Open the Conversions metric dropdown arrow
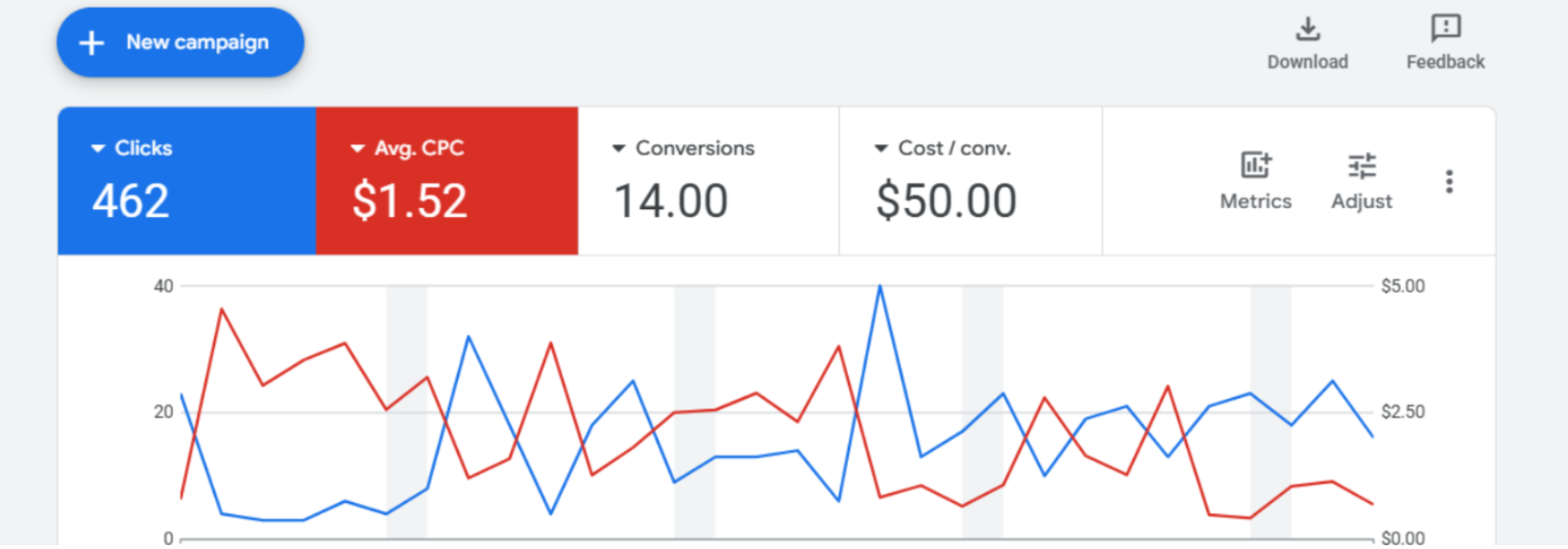Screen dimensions: 1568x549 [x=618, y=149]
